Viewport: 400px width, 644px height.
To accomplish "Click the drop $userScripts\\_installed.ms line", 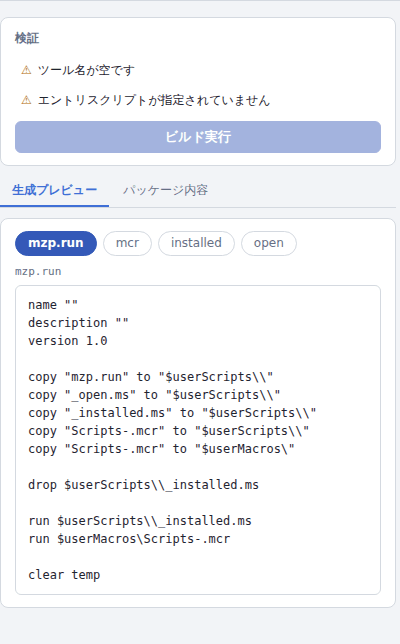I will 143,485.
